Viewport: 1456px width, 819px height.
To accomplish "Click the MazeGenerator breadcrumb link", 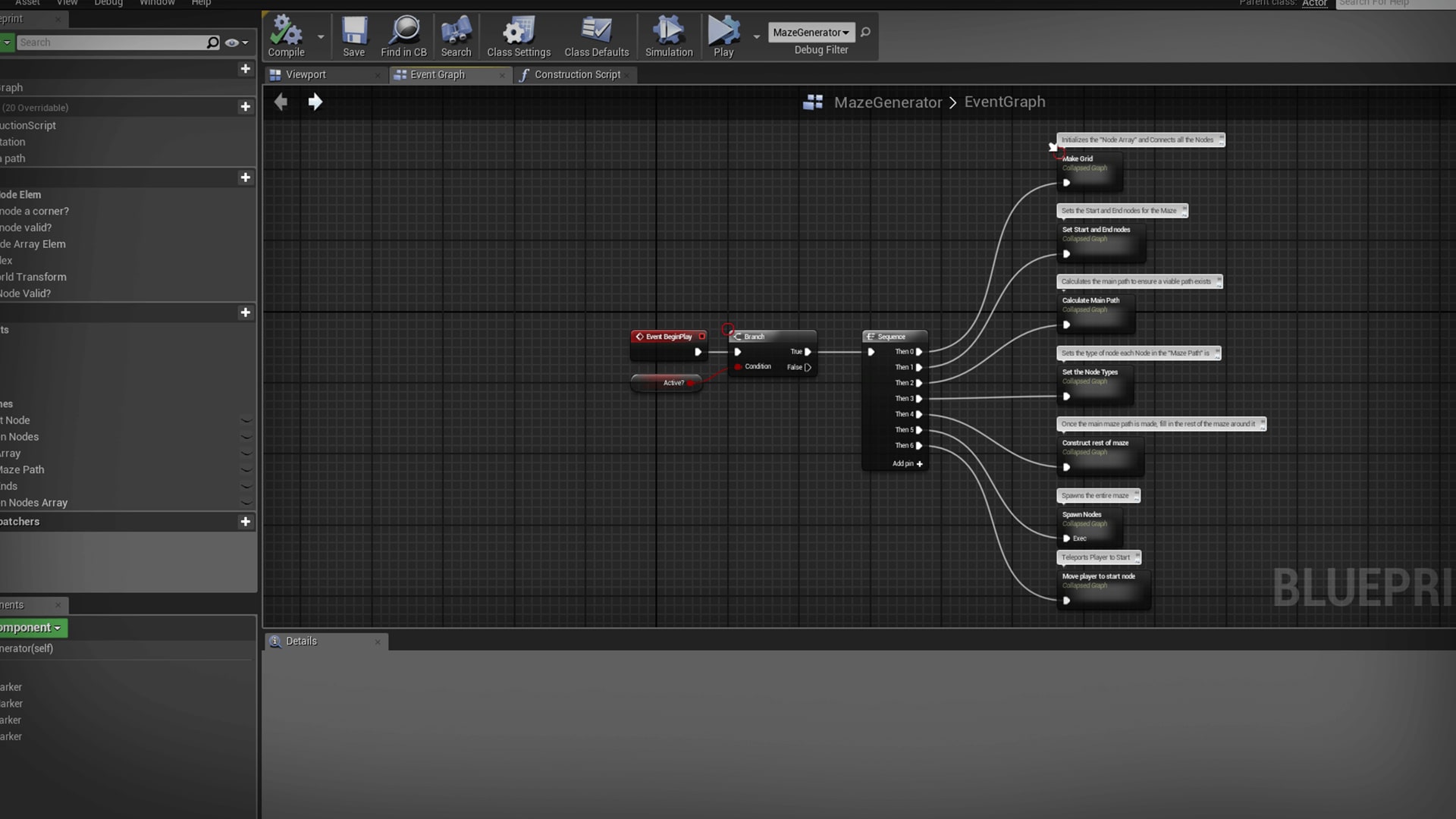I will coord(887,102).
